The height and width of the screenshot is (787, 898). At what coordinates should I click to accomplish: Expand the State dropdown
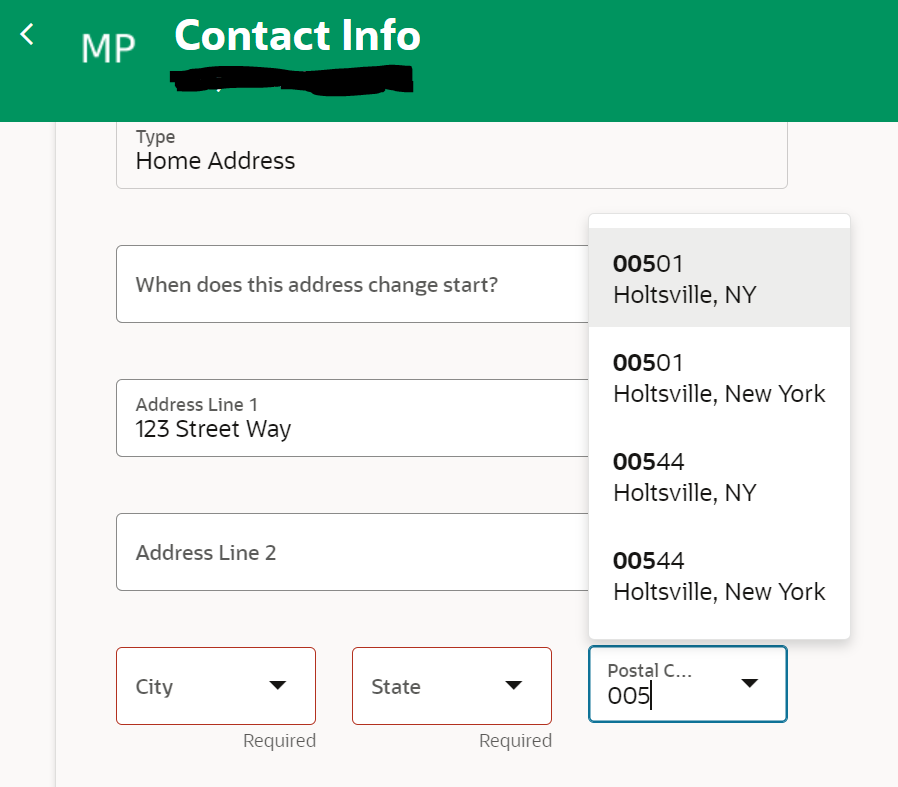pos(513,686)
